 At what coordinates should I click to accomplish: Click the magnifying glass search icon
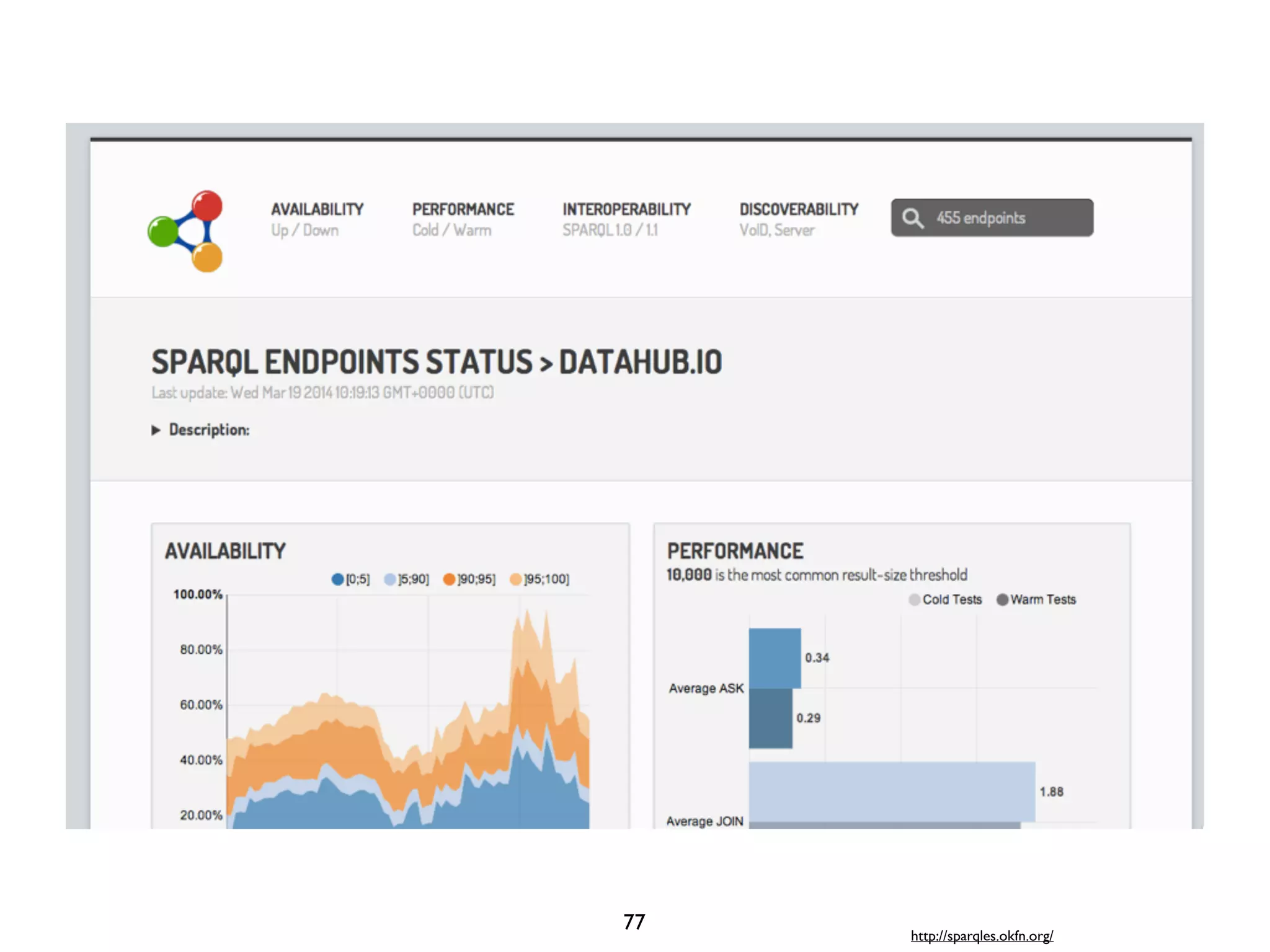tap(912, 218)
